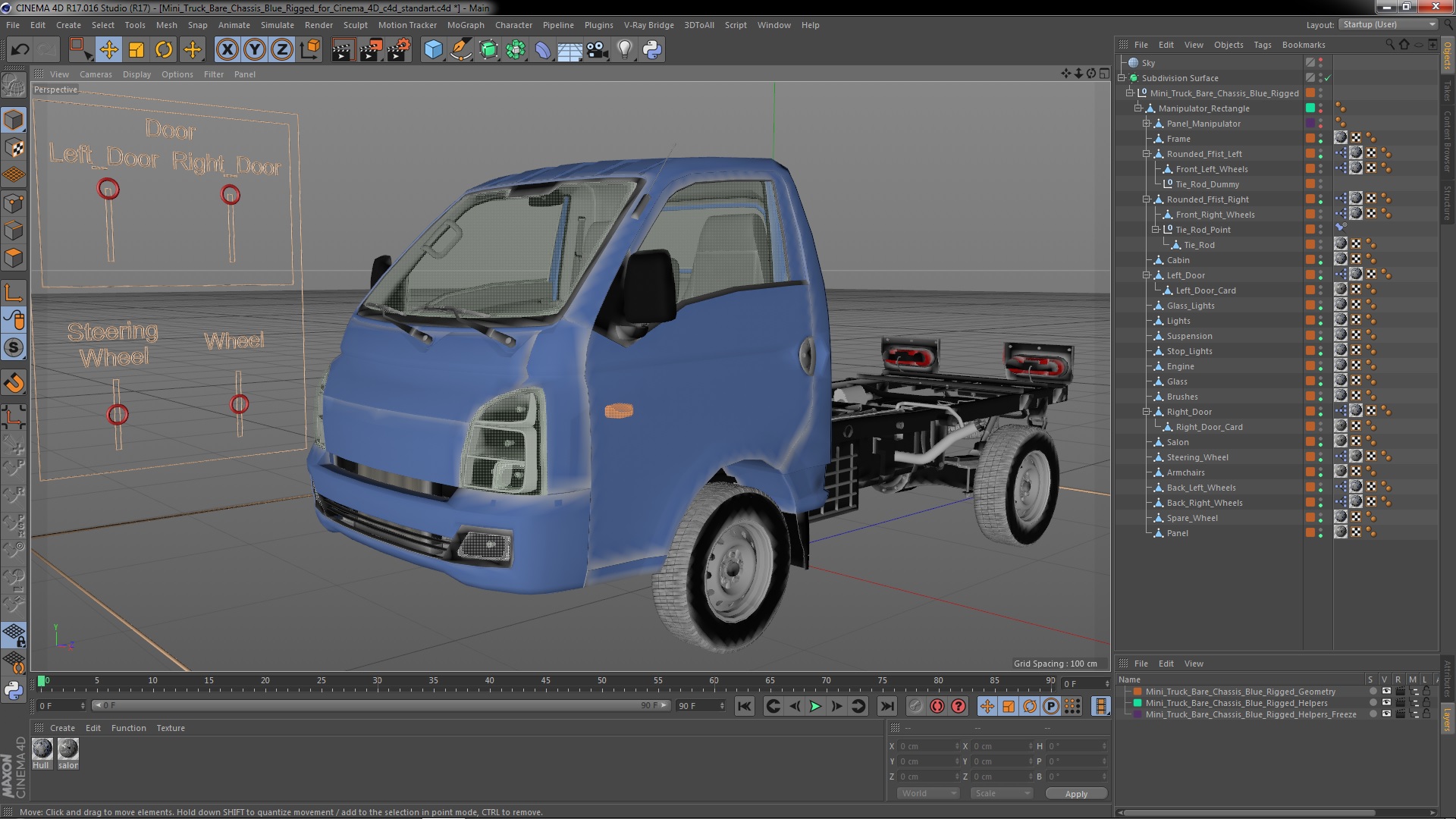Screen dimensions: 1456x819
Task: Open Object Manager Tags menu
Action: [x=1263, y=45]
